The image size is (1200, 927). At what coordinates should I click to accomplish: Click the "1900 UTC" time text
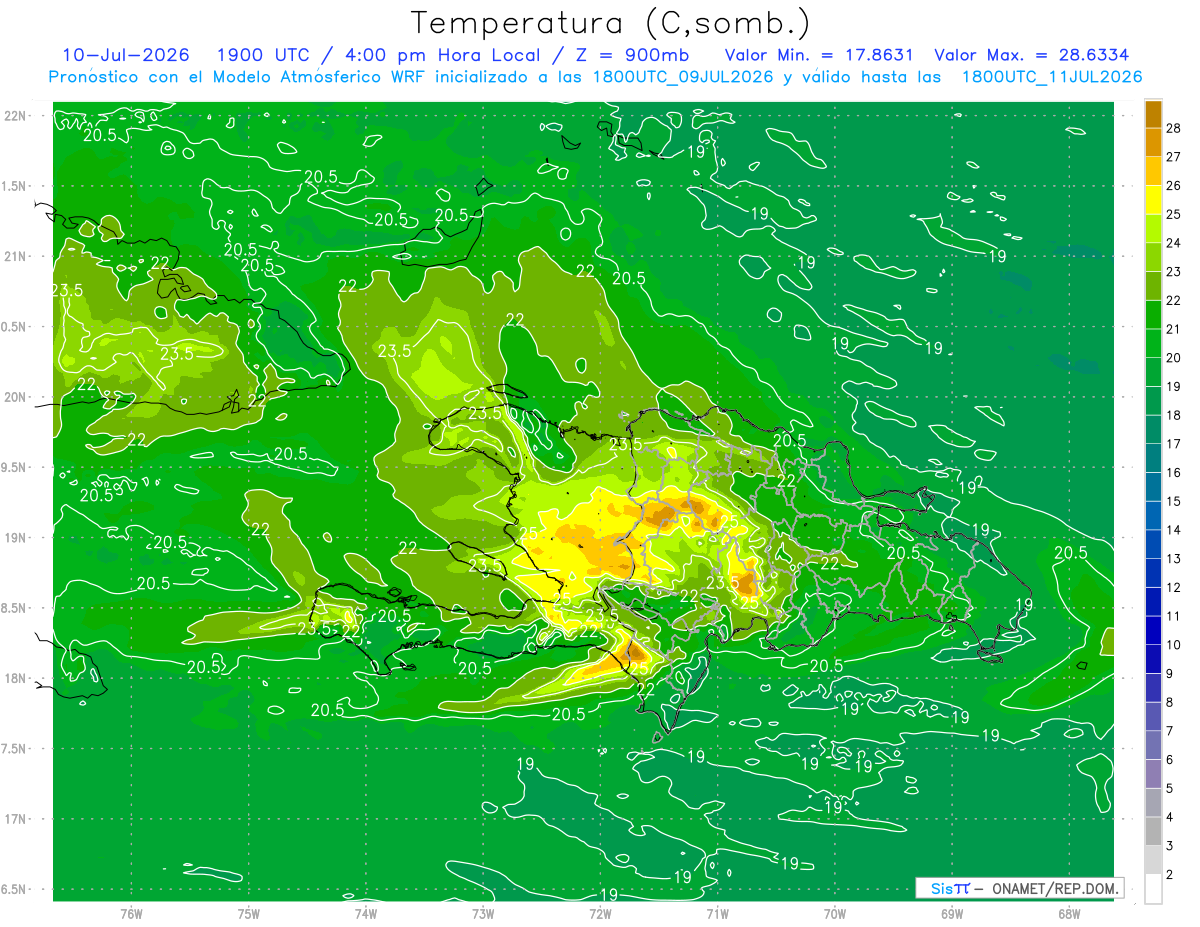(265, 55)
